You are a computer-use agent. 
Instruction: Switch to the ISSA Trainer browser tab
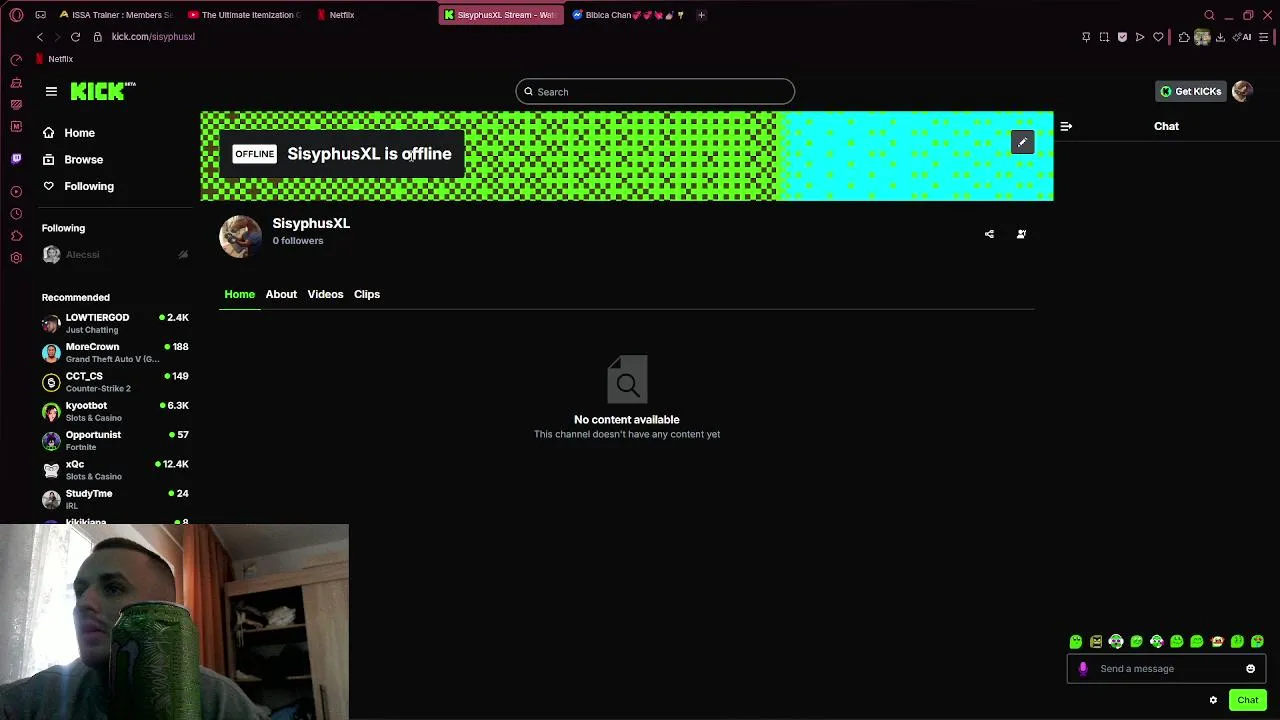pos(116,15)
